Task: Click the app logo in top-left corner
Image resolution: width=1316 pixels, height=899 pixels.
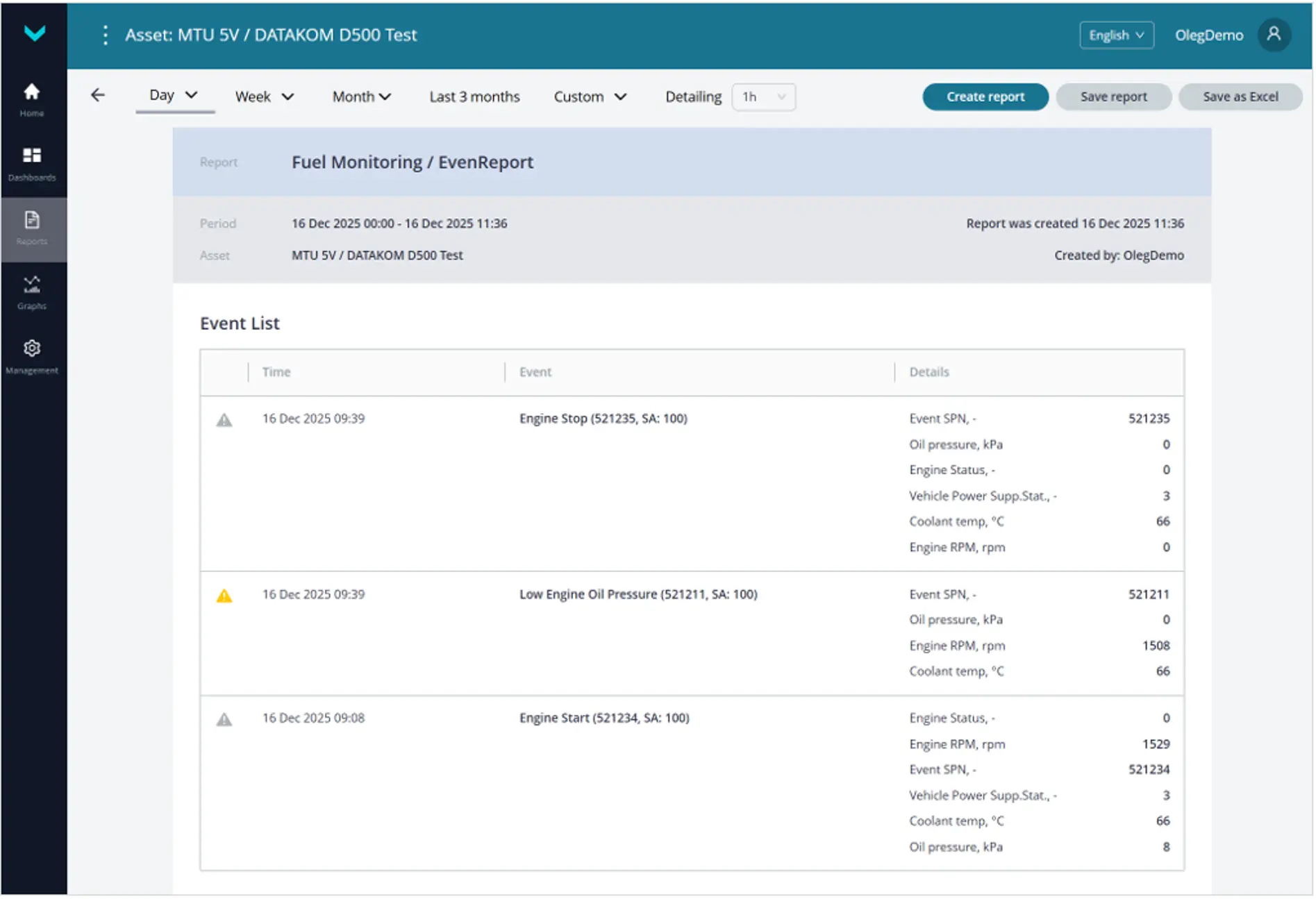Action: (x=34, y=33)
